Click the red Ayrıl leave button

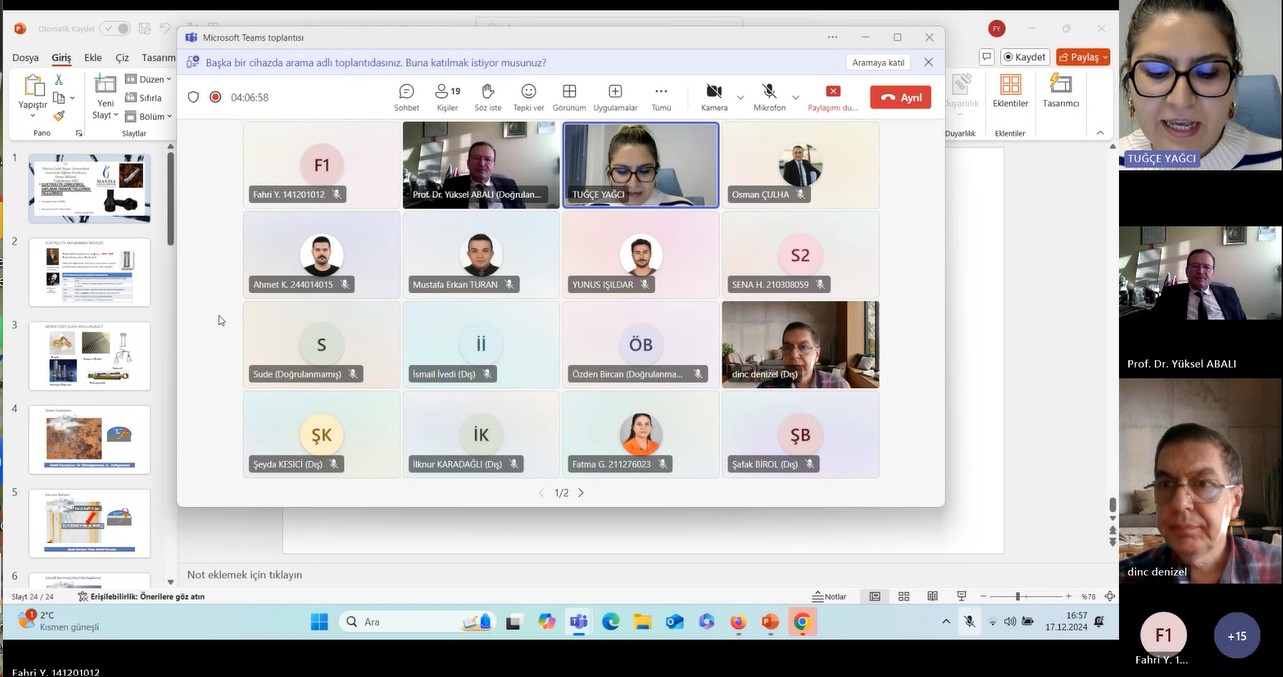900,98
